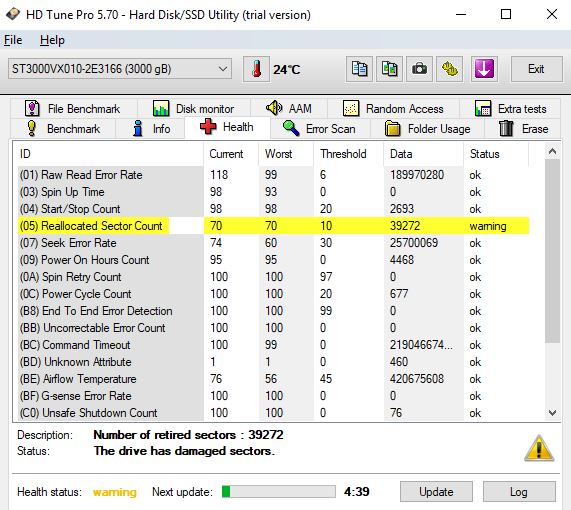Select the Command Timeout row

click(x=273, y=345)
